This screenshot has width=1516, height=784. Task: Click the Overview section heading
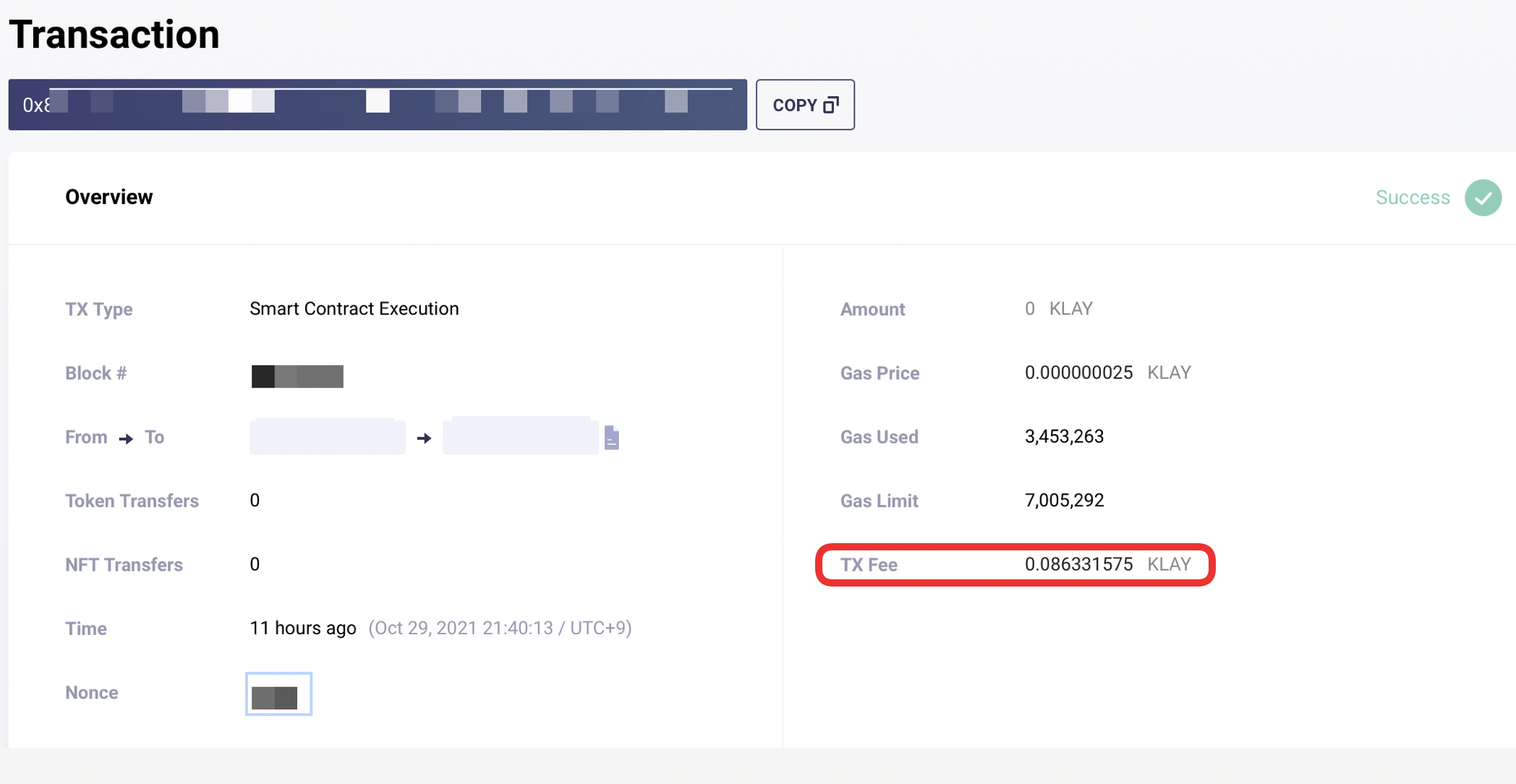[x=108, y=197]
